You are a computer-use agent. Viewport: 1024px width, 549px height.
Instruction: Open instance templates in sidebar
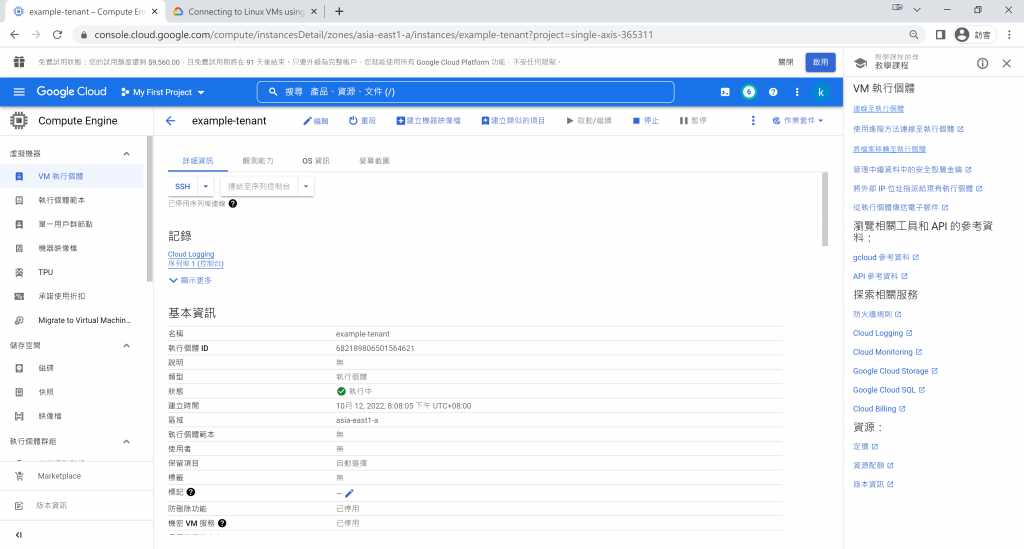72,200
